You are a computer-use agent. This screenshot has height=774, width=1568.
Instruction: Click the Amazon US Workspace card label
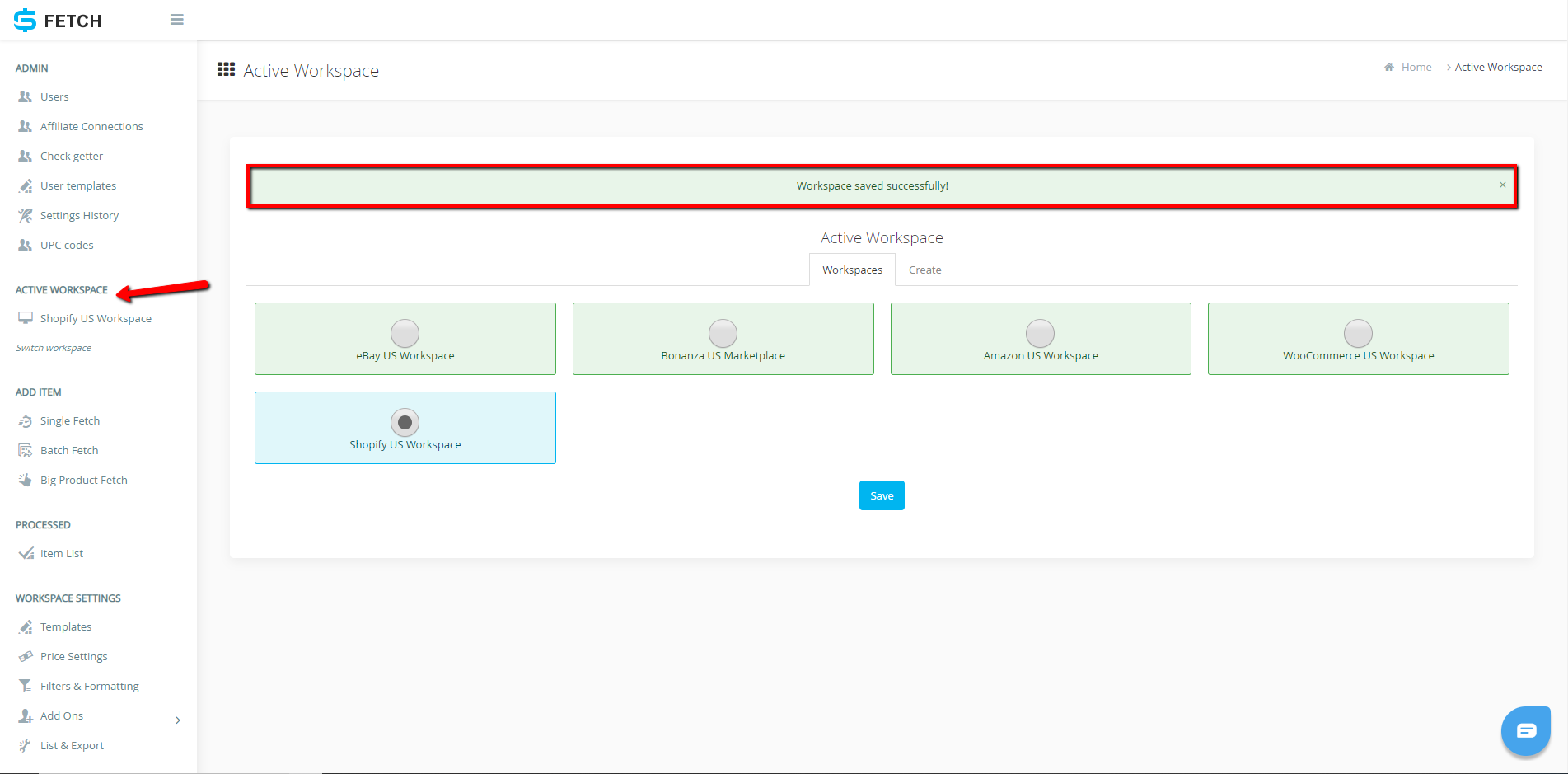[x=1041, y=355]
